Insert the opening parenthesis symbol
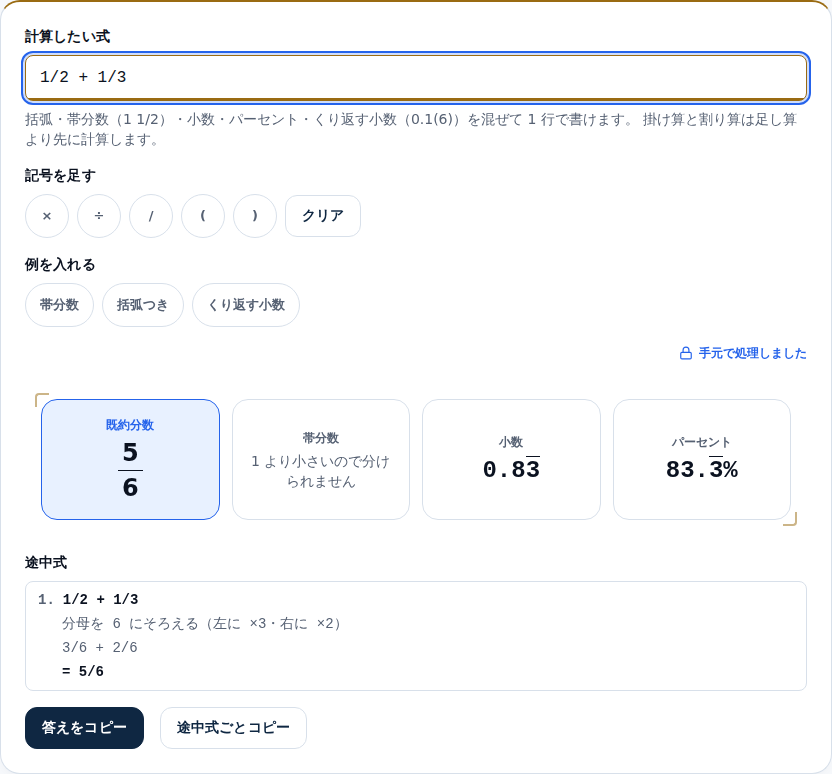 (203, 216)
